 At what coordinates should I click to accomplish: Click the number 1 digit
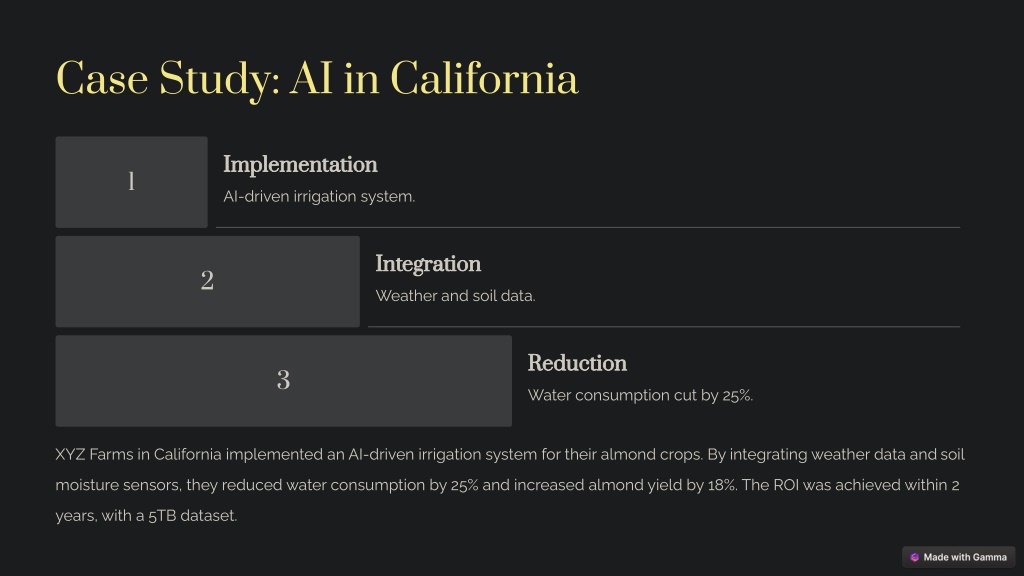pyautogui.click(x=131, y=182)
